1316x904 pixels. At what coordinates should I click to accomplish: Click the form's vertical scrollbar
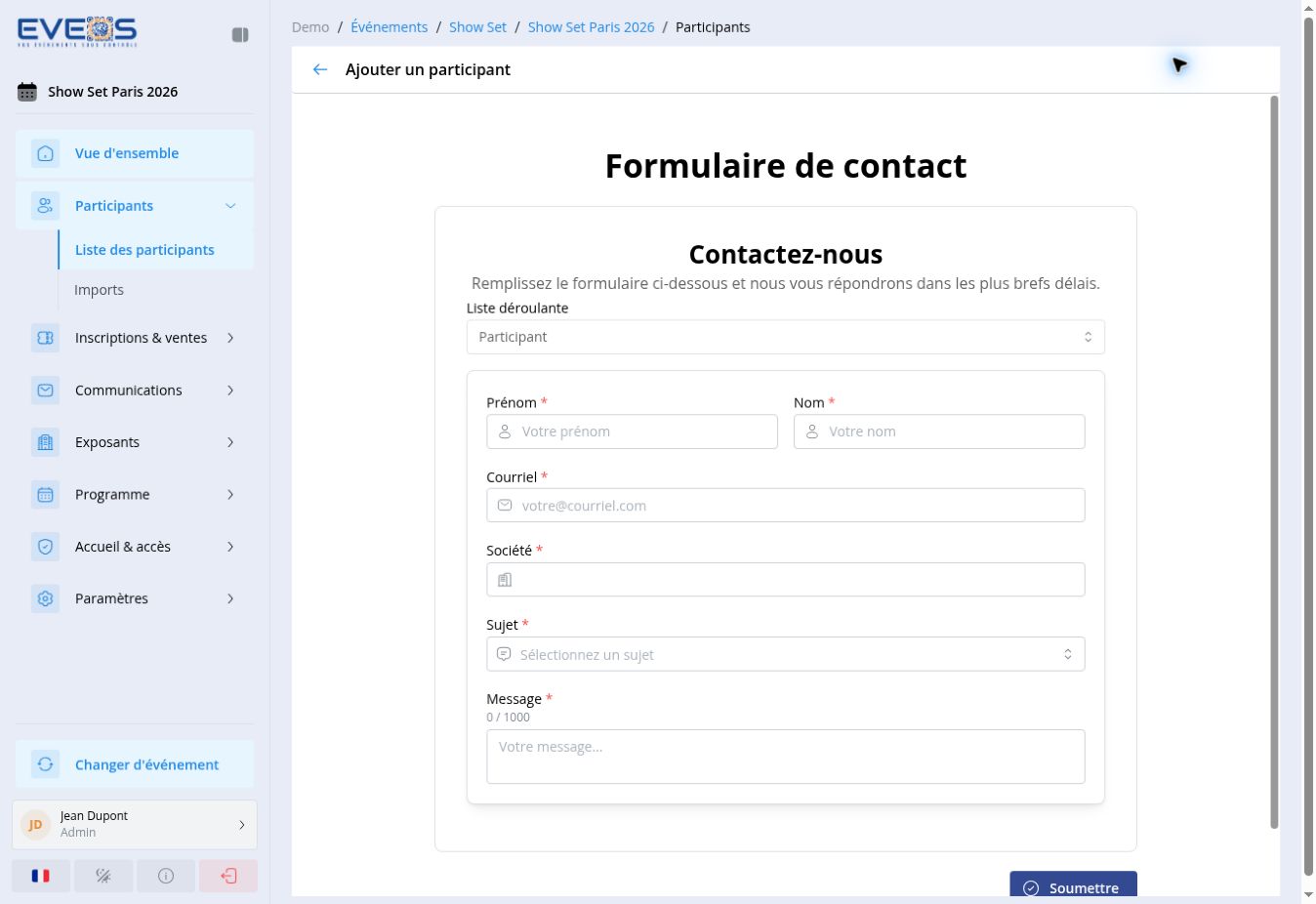point(1274,462)
